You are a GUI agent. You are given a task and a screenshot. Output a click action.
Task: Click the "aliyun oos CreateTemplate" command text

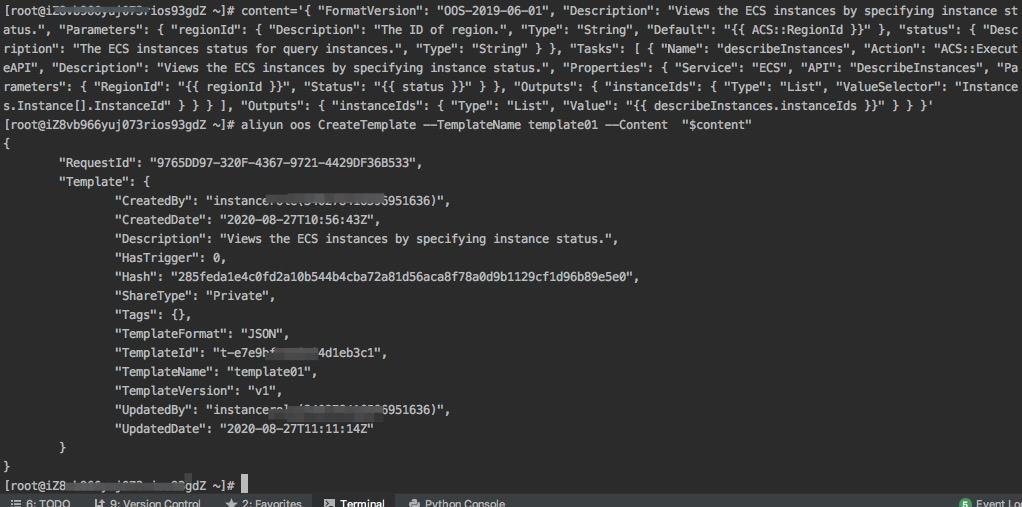point(328,124)
